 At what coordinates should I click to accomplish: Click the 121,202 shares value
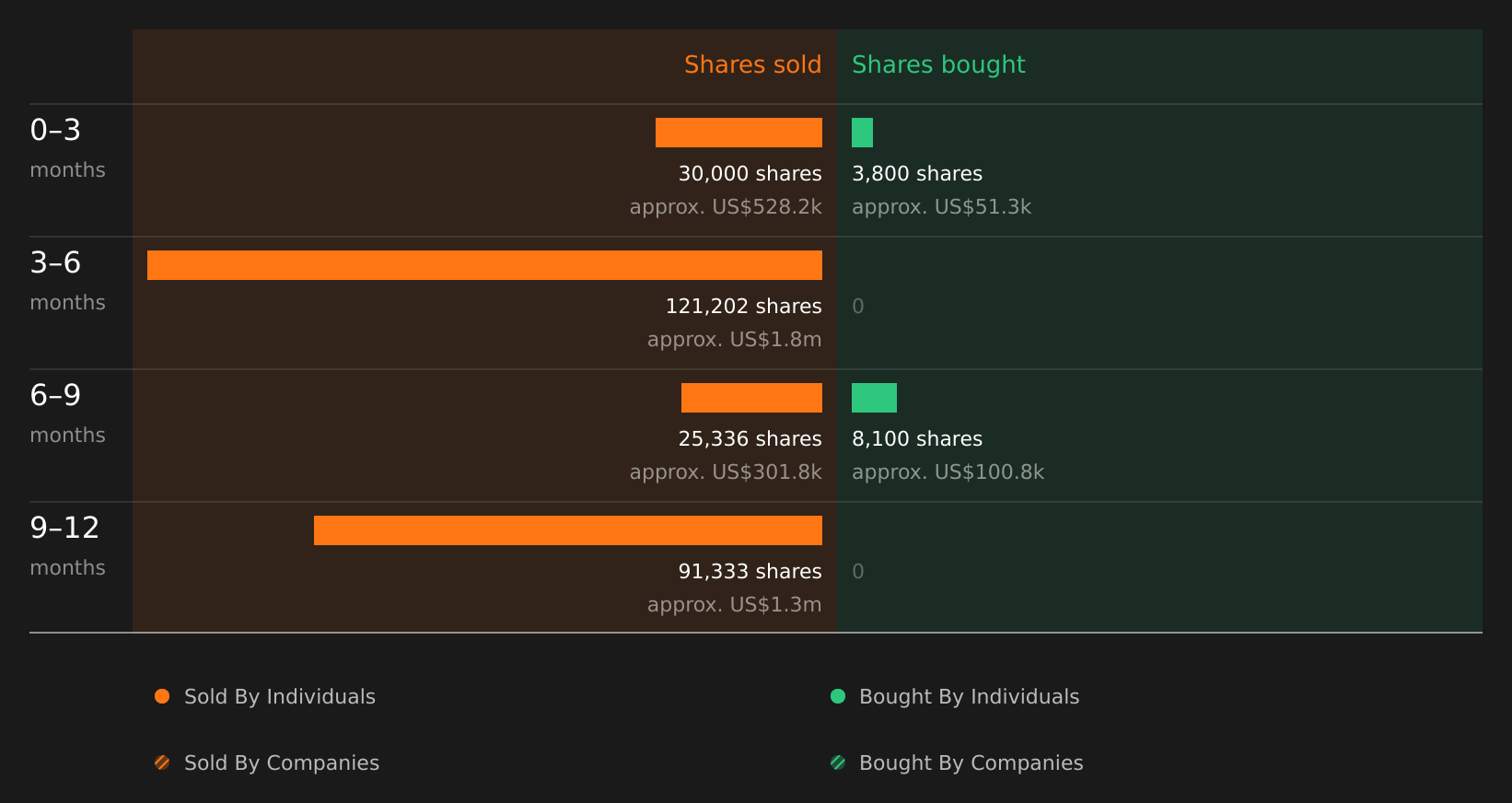[744, 307]
